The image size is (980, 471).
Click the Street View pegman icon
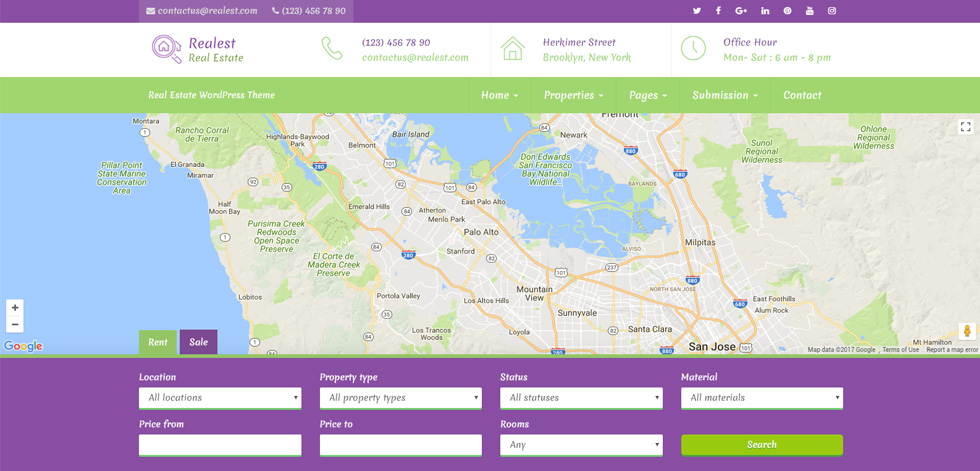(x=967, y=331)
